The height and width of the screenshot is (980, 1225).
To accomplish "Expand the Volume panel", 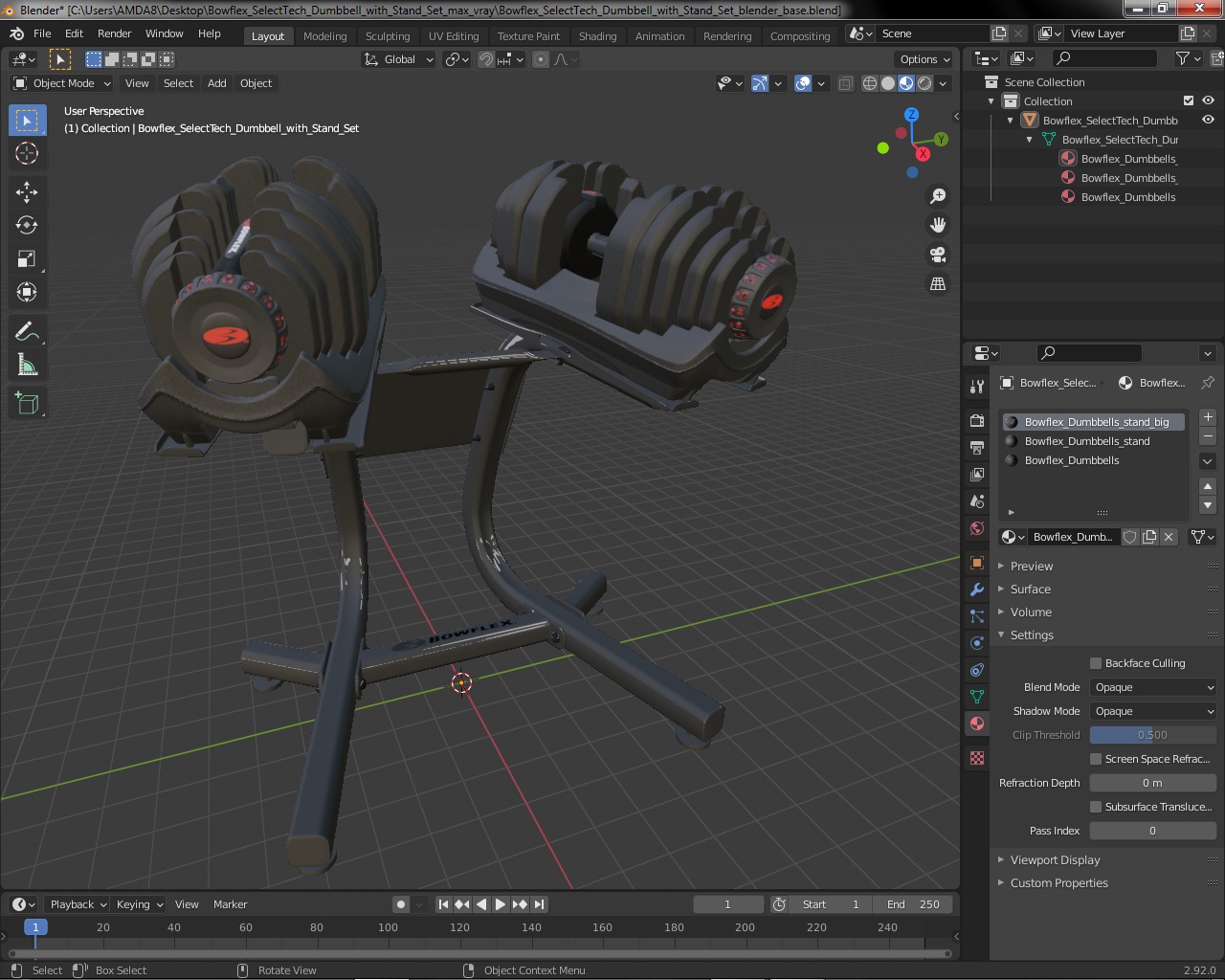I will click(1031, 612).
